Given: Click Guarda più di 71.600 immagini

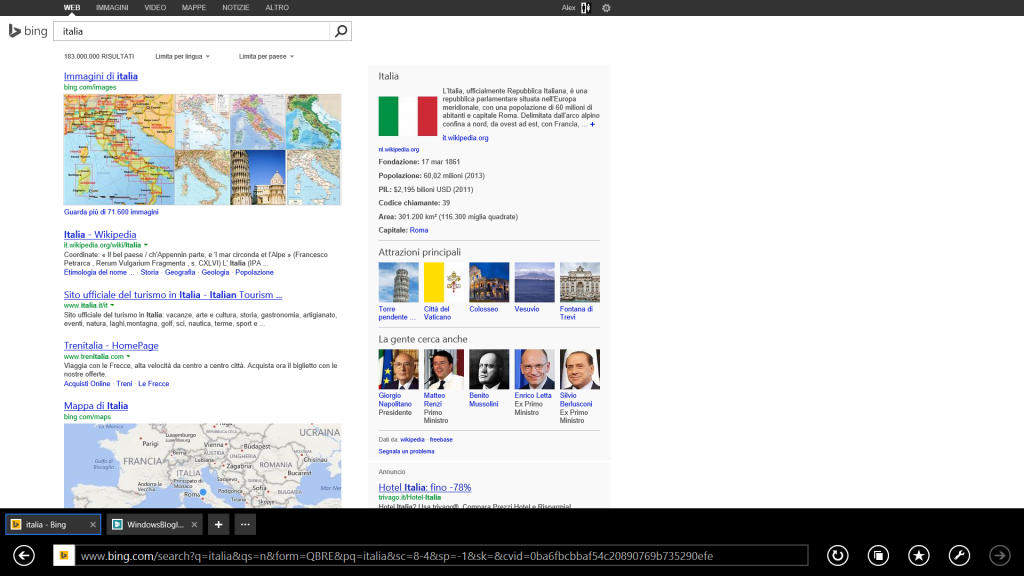Looking at the screenshot, I should click(113, 212).
